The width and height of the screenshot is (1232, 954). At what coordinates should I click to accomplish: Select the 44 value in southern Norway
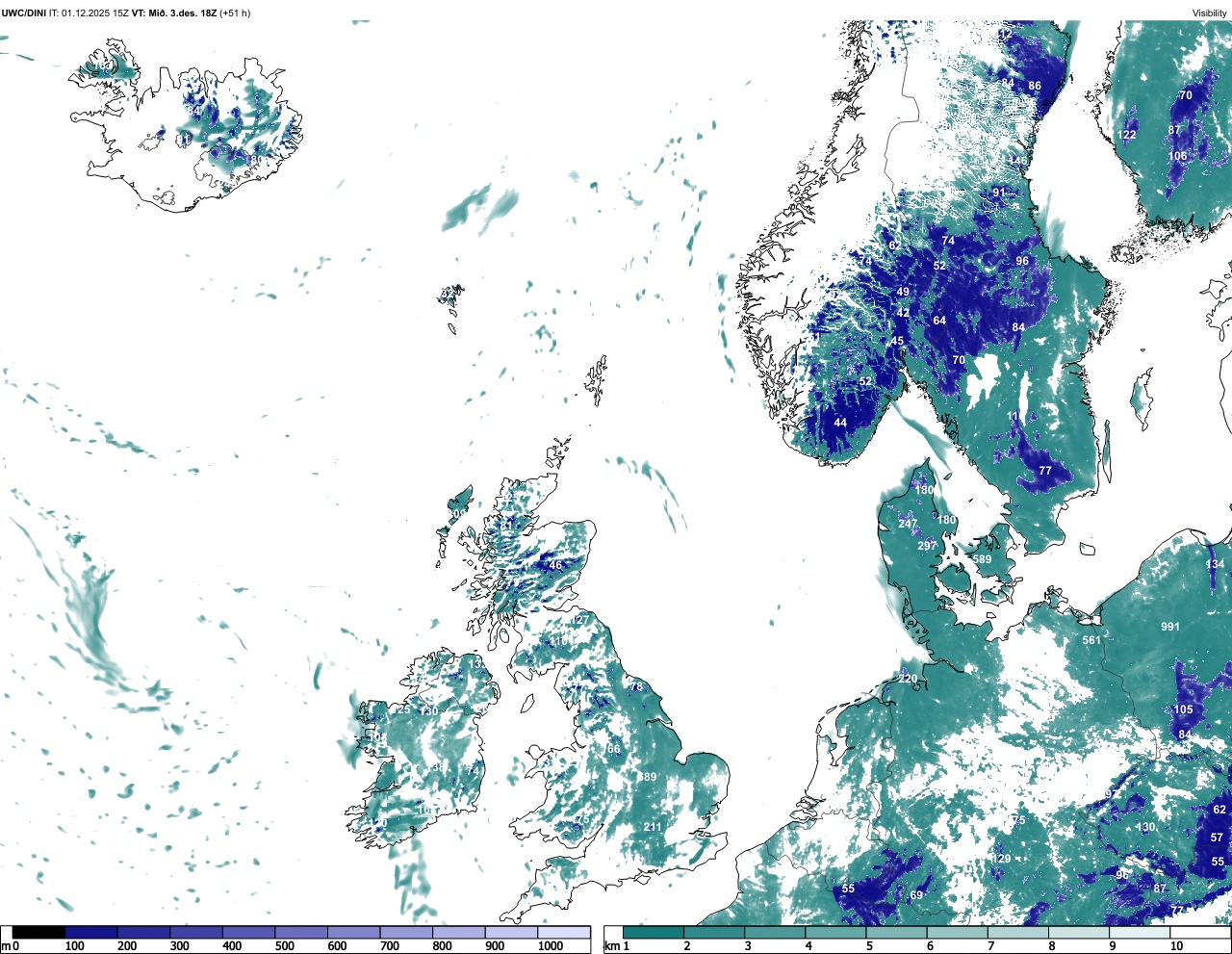[x=840, y=423]
